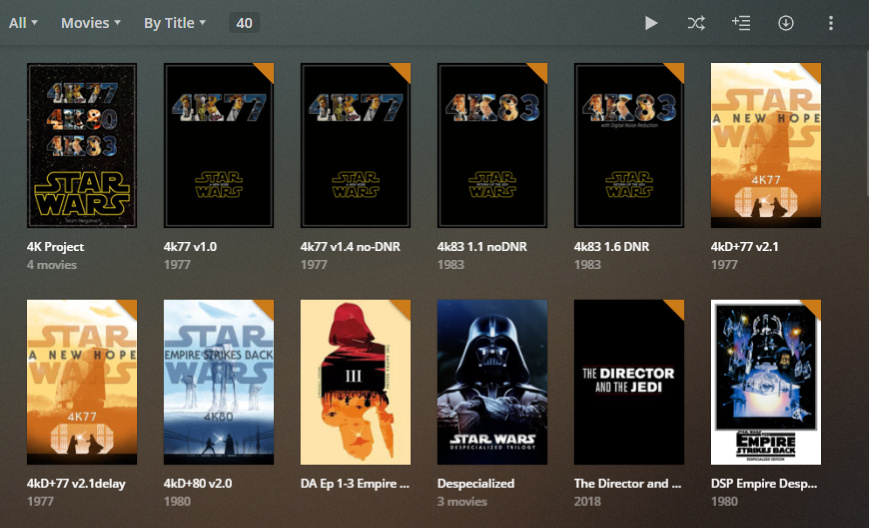Open the 4kD+77 v2.1 poster
Viewport: 869px width, 528px height.
point(766,145)
